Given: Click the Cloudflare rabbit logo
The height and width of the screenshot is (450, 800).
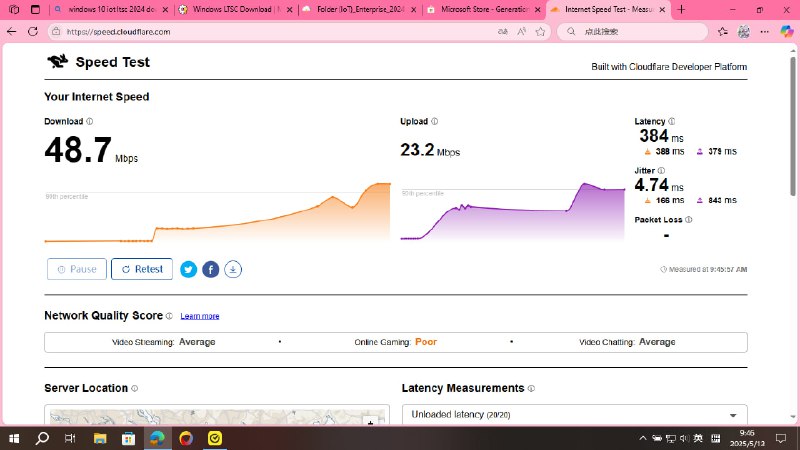Looking at the screenshot, I should 58,62.
